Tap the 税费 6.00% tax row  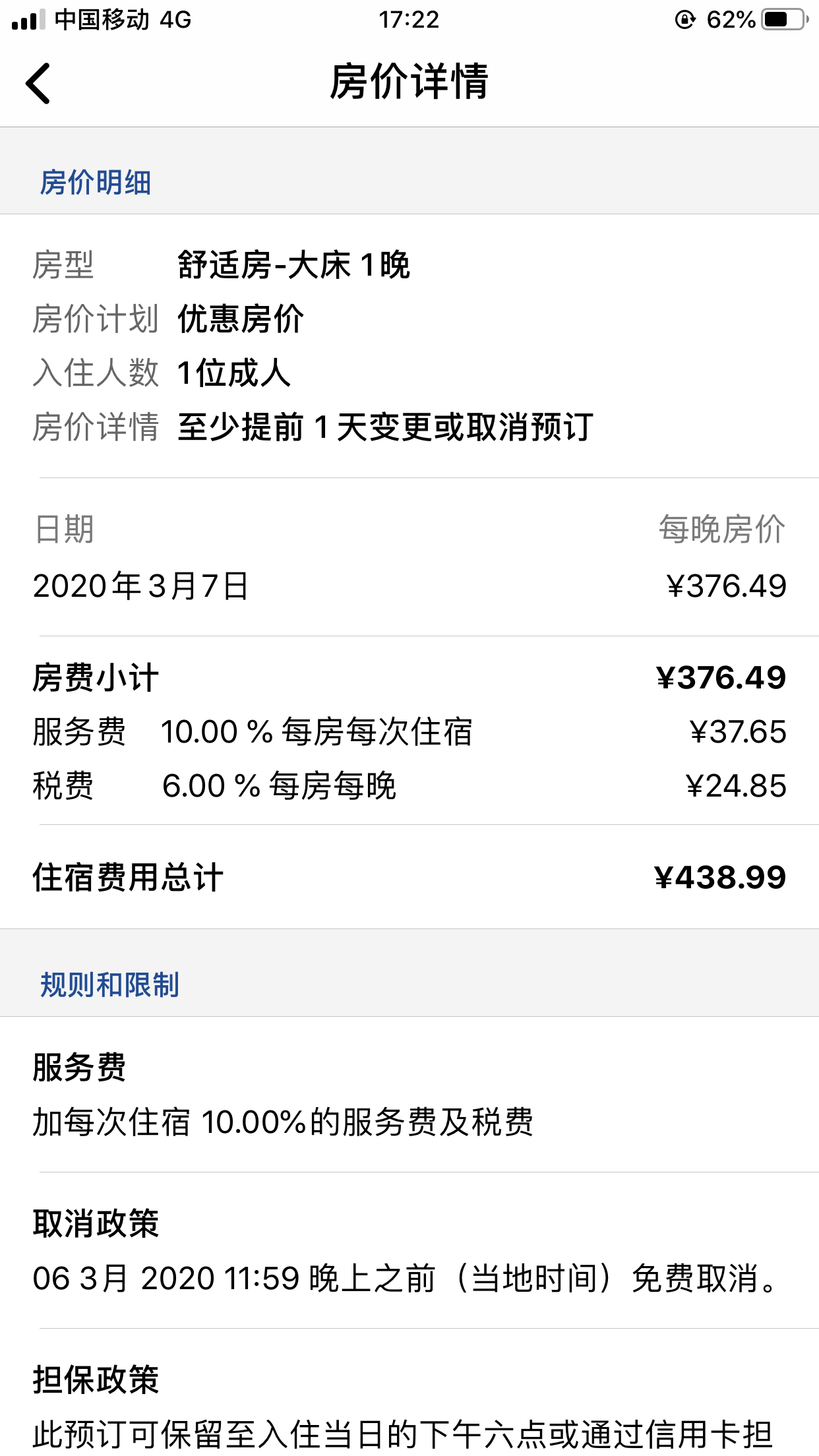(409, 786)
